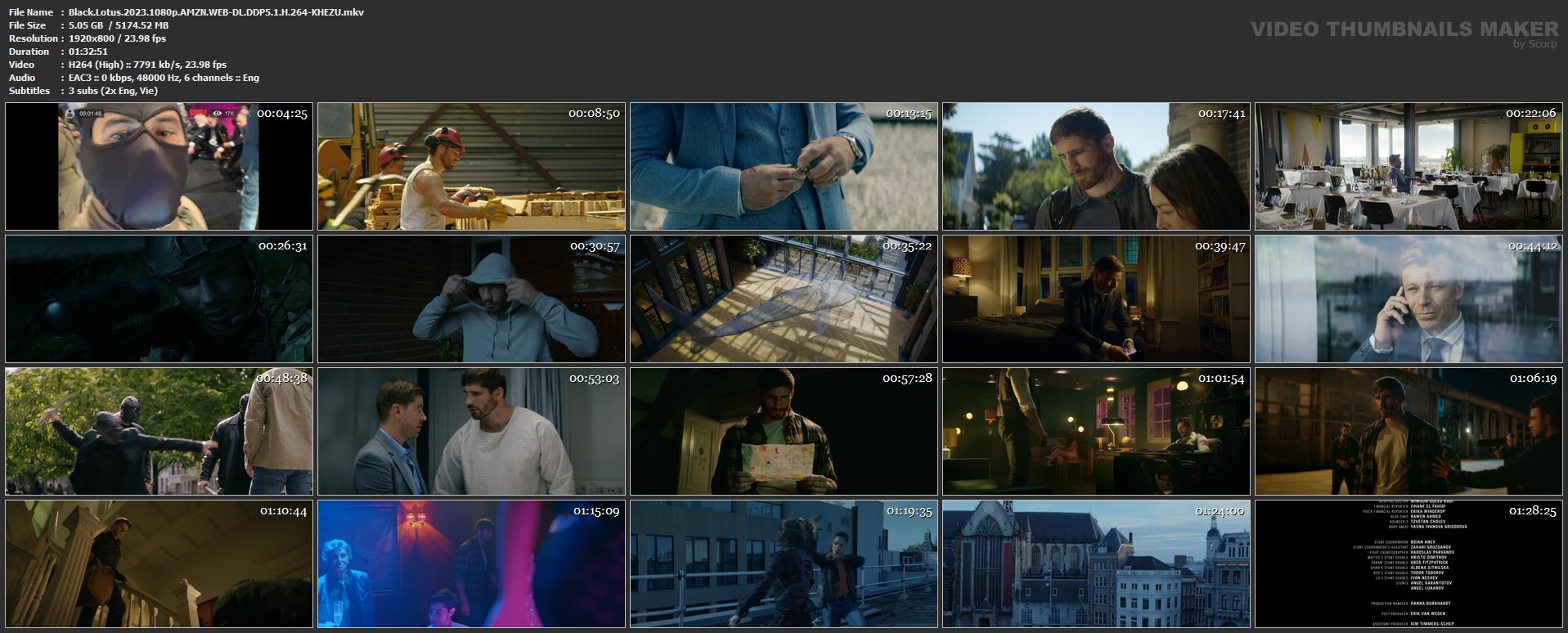Open the thumbnail at 01:19:35
Viewport: 1568px width, 633px height.
tap(784, 563)
